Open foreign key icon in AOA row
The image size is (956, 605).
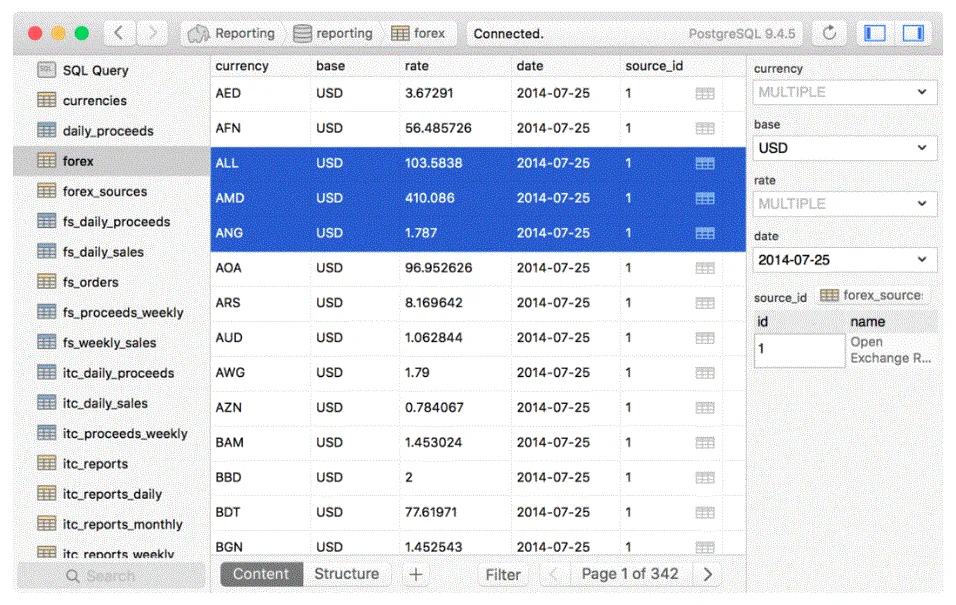pos(705,268)
